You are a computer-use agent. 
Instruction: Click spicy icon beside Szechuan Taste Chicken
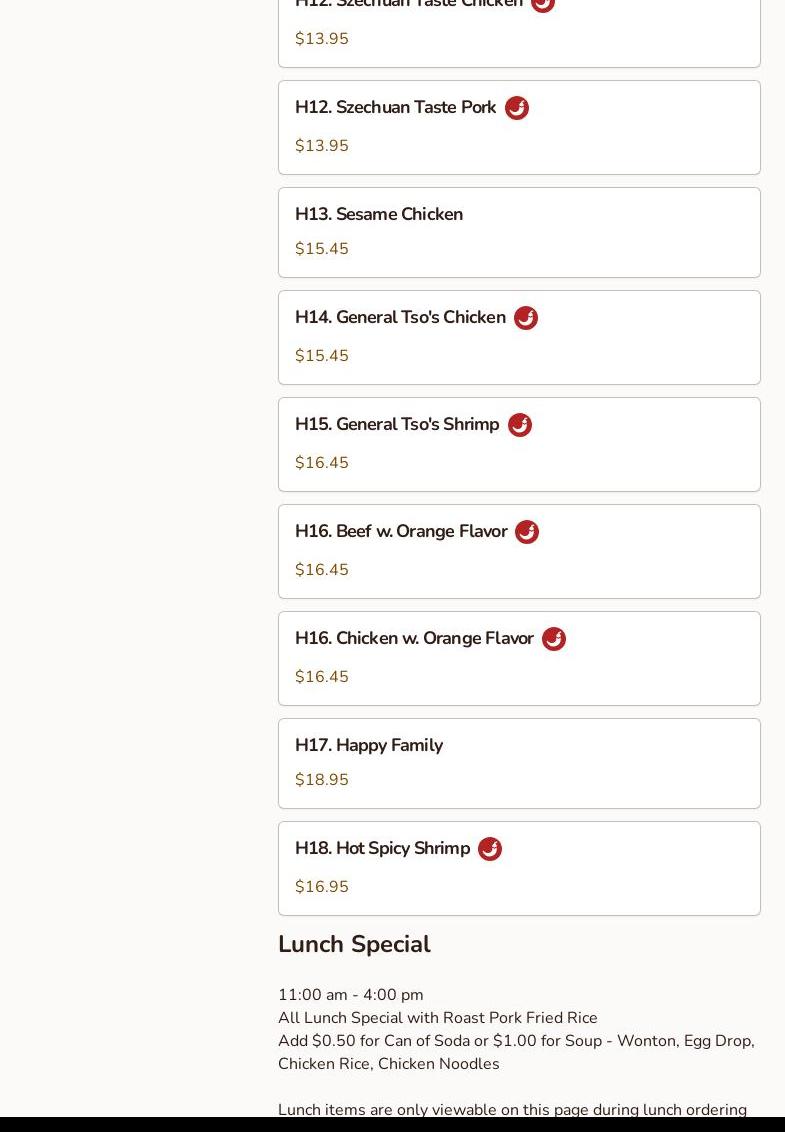point(542,4)
